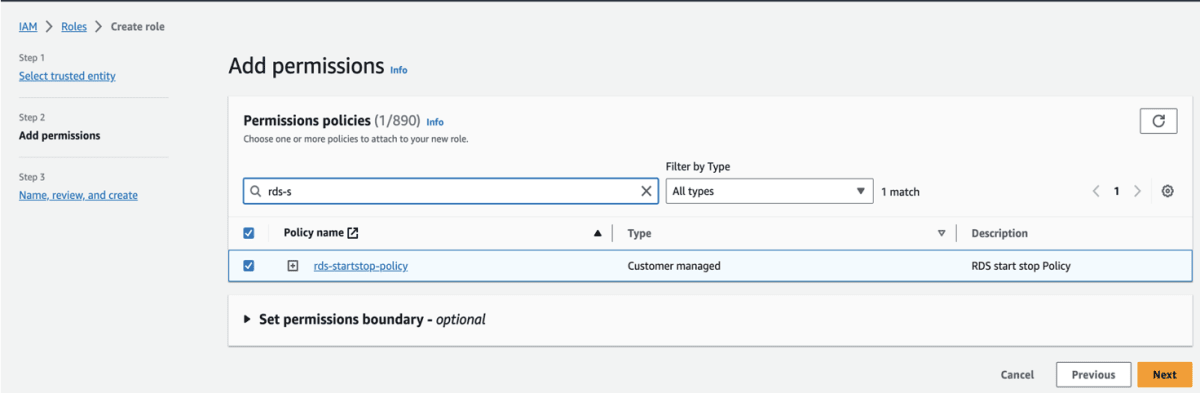Viewport: 1200px width, 393px height.
Task: Go to Name, review, and create step
Action: (x=78, y=195)
